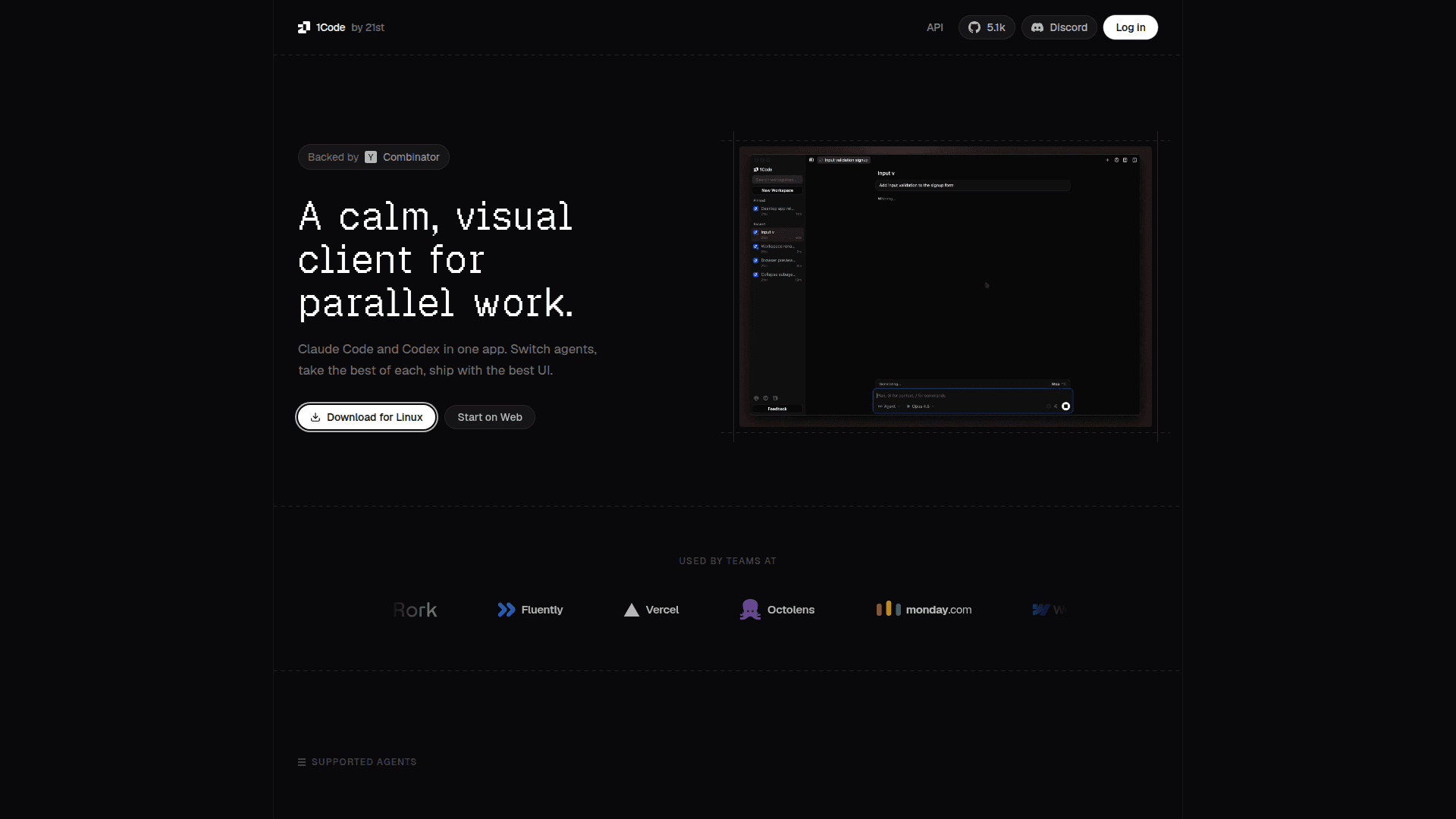Click the Y Combinator logo badge
Screen dimensions: 1456x819
371,157
